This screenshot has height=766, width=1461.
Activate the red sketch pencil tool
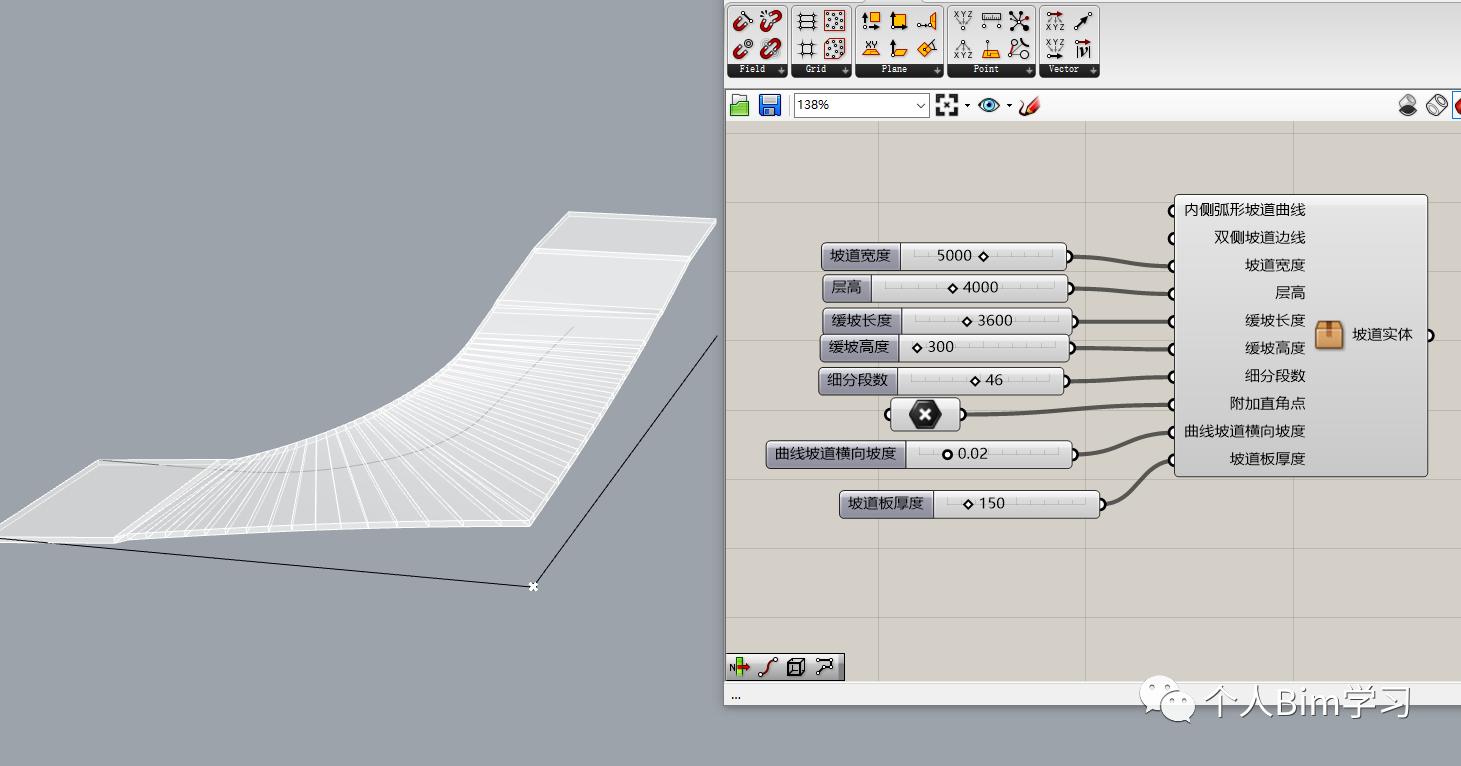(1029, 105)
